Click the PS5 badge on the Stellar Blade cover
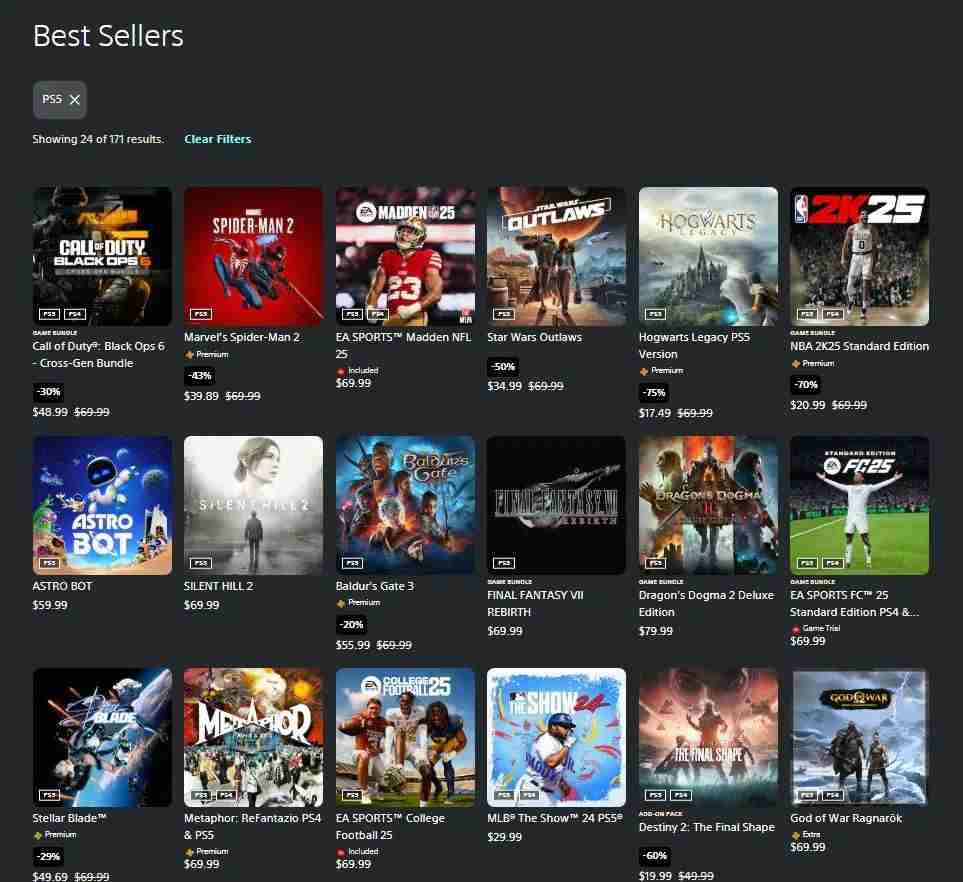This screenshot has height=882, width=963. (x=49, y=795)
